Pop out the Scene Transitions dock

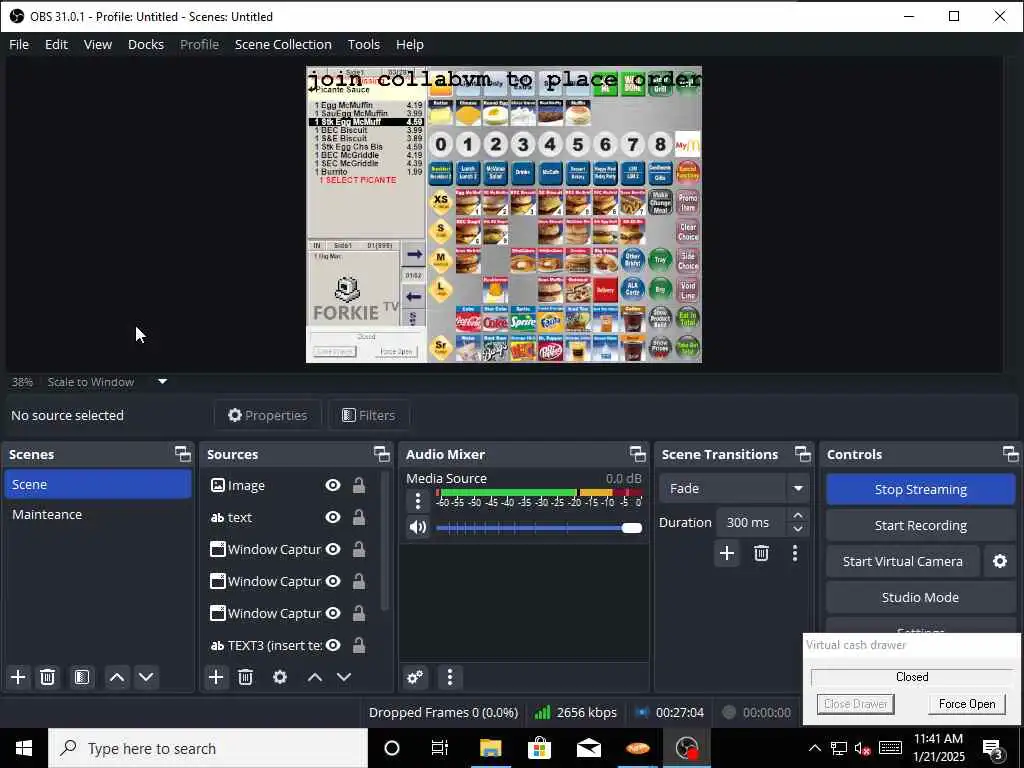tap(803, 454)
